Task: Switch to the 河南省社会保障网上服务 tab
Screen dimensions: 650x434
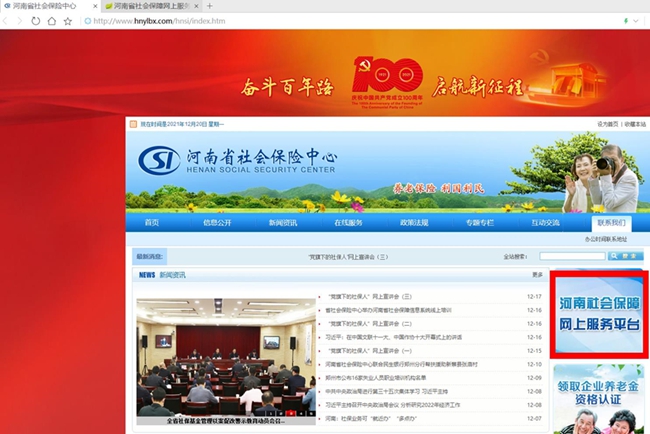Action: click(151, 6)
